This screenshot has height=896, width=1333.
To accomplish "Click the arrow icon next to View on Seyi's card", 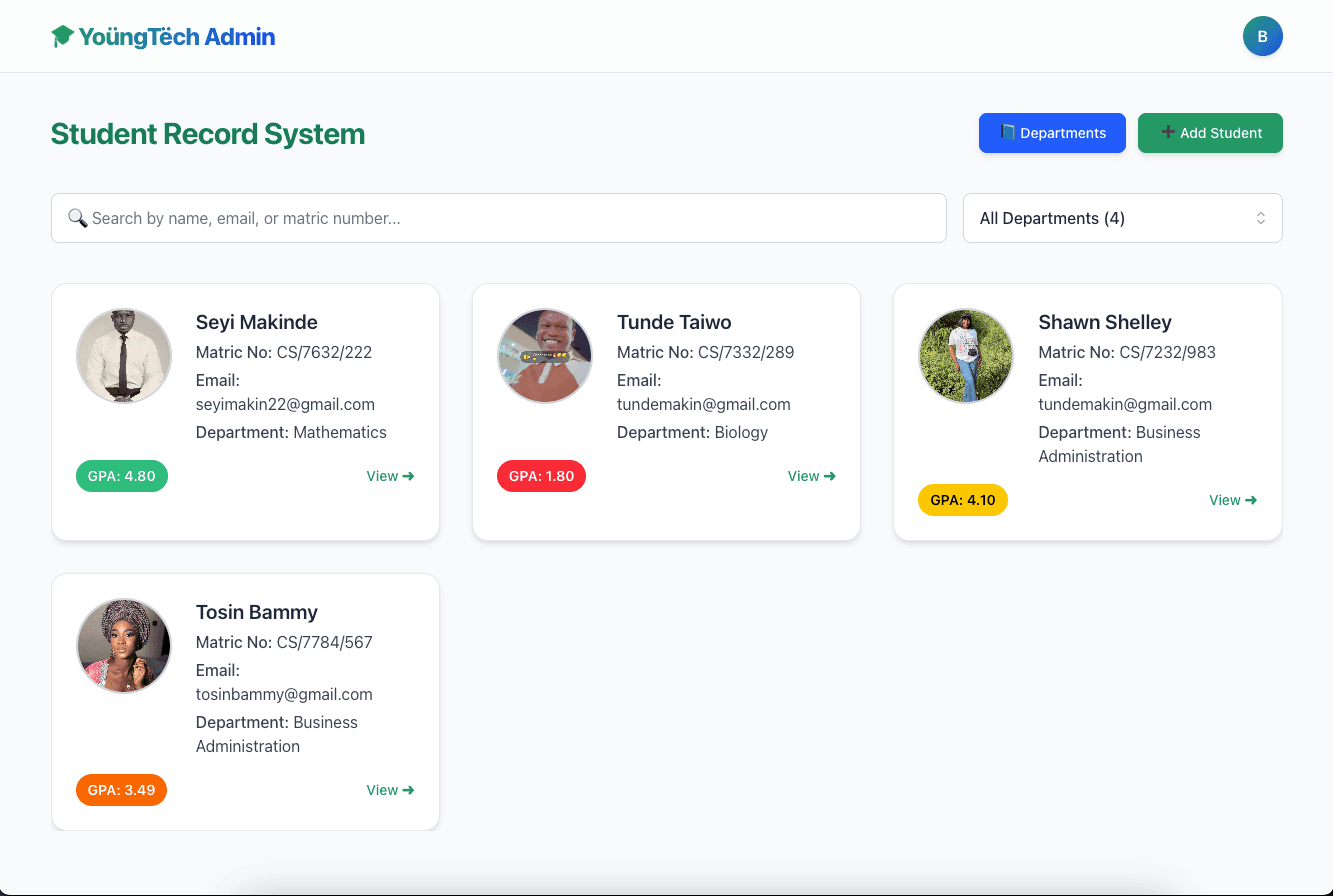I will click(409, 476).
